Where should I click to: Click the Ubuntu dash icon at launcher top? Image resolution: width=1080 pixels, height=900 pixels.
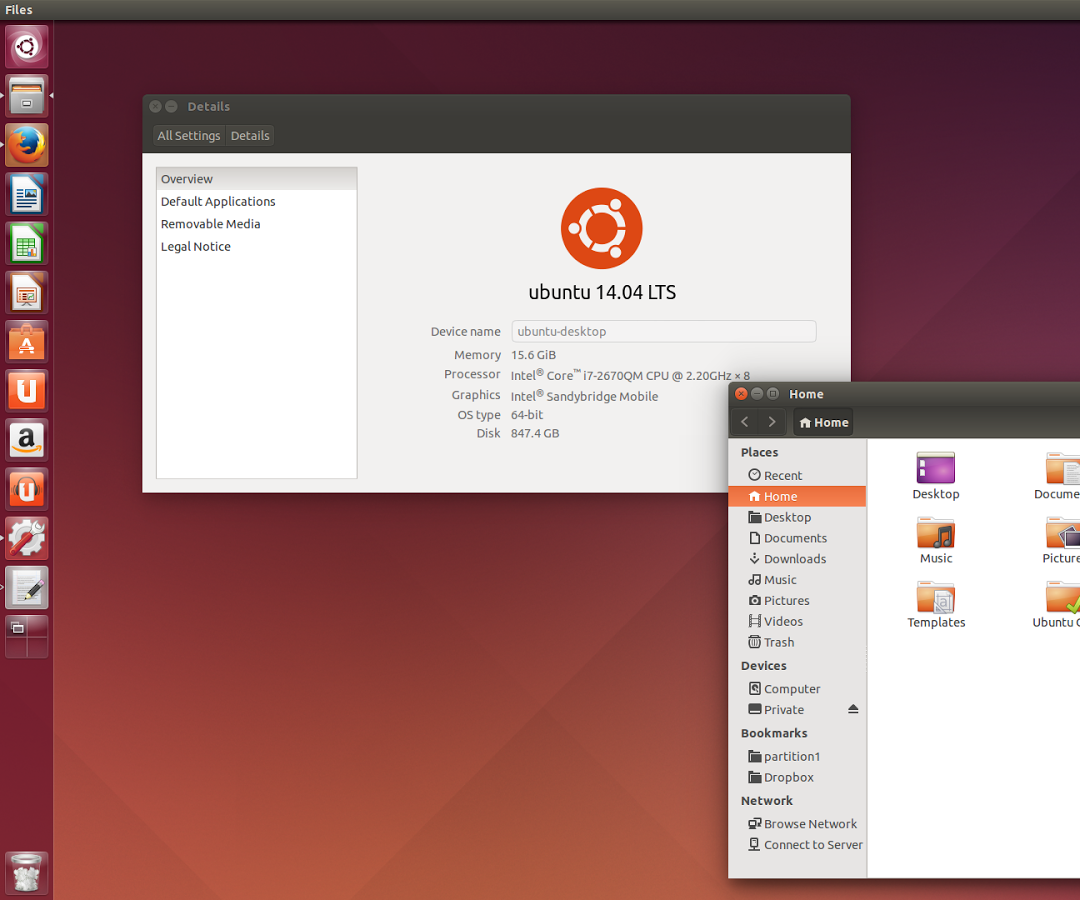[x=26, y=46]
